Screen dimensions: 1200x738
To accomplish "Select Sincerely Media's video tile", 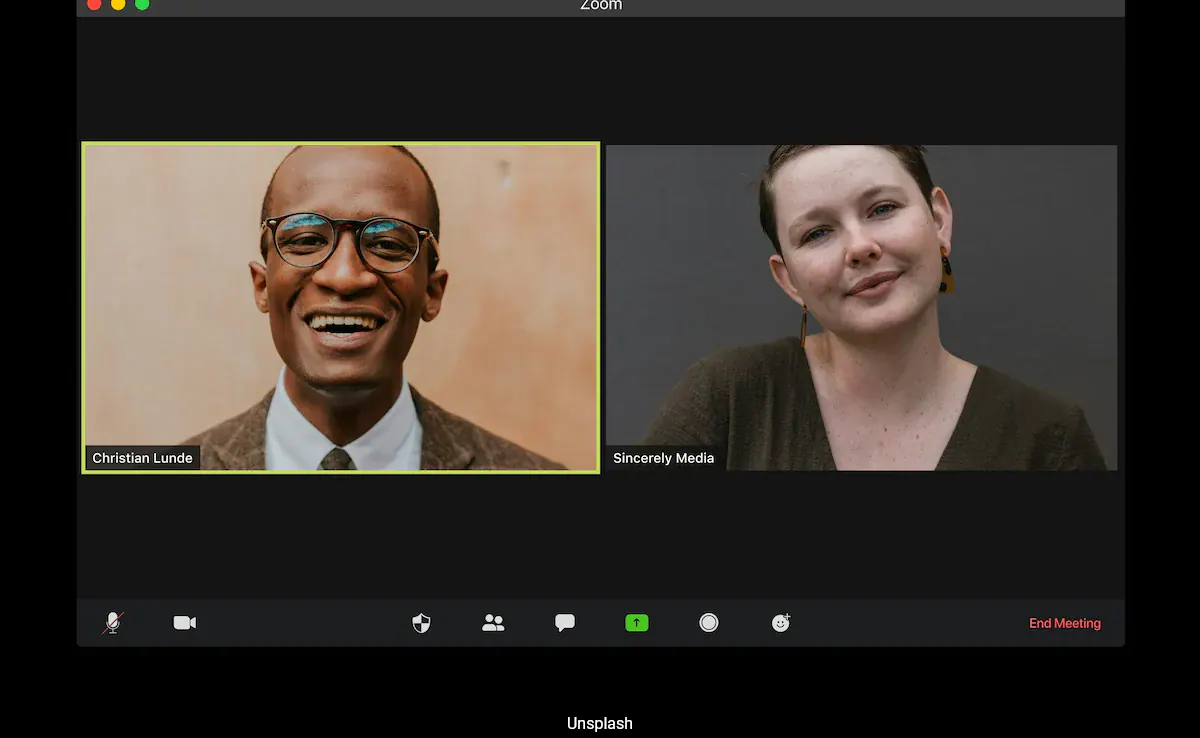I will (861, 300).
